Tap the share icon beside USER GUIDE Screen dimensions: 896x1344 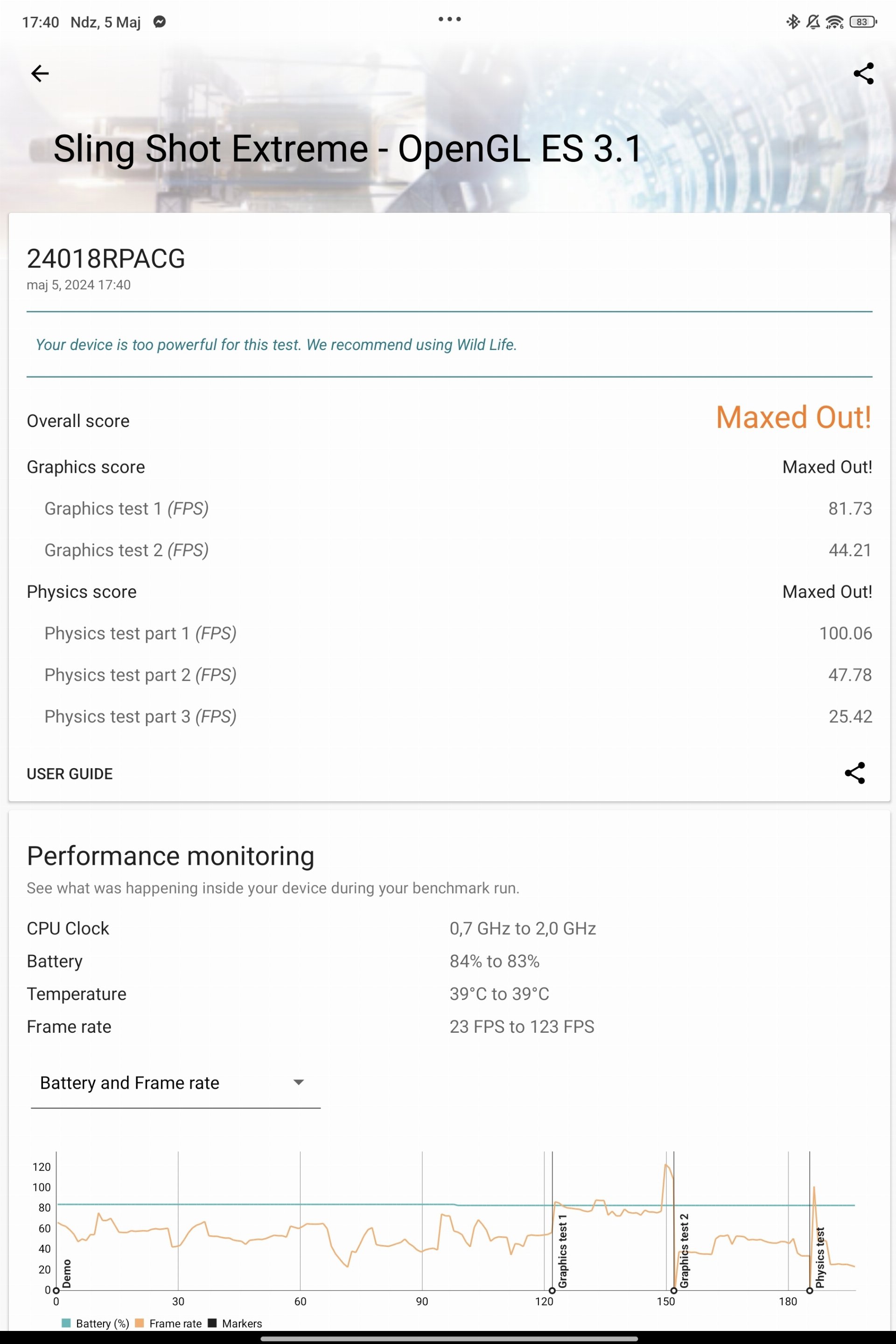tap(854, 773)
